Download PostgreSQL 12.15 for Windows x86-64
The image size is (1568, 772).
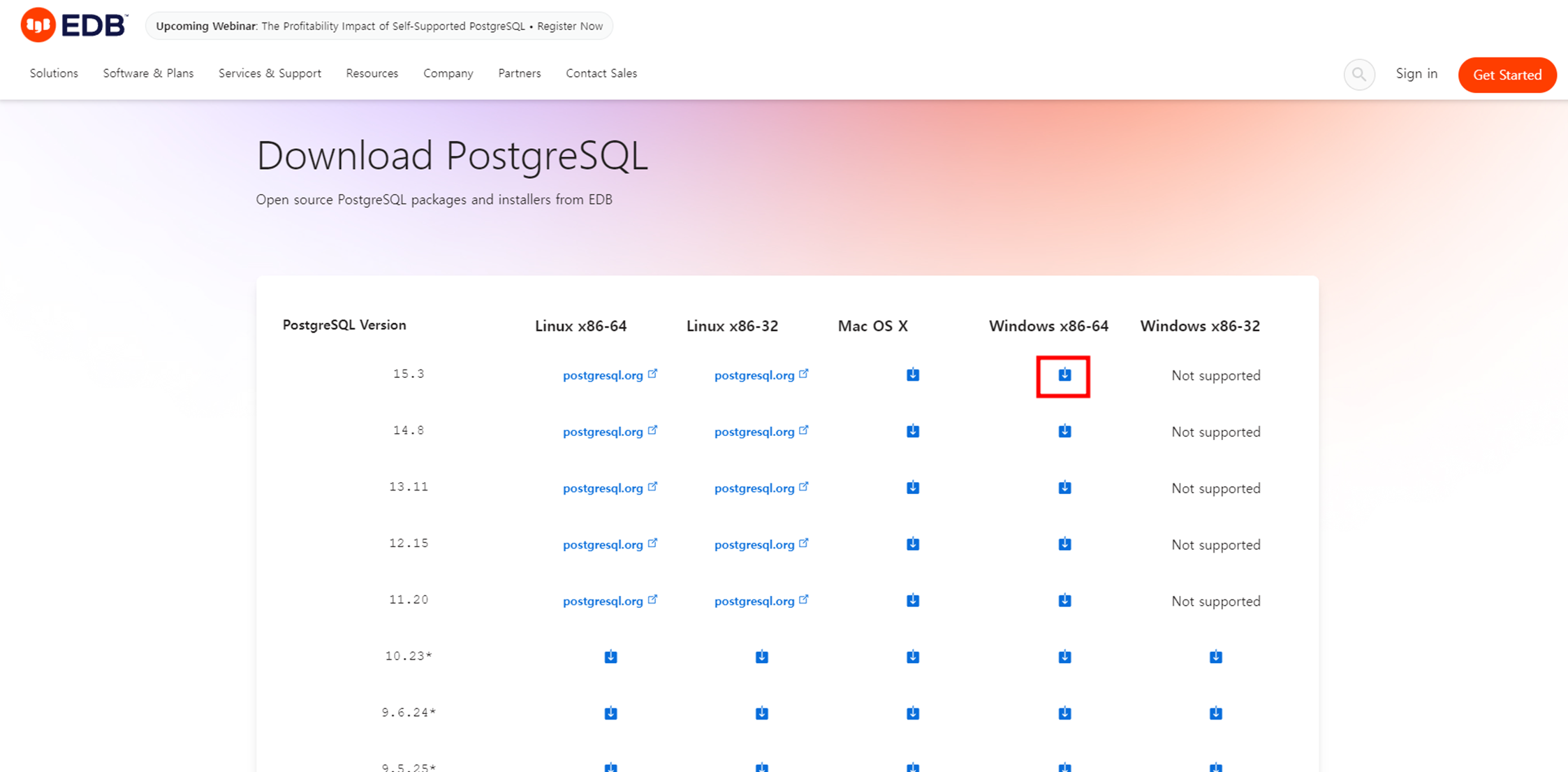point(1064,544)
